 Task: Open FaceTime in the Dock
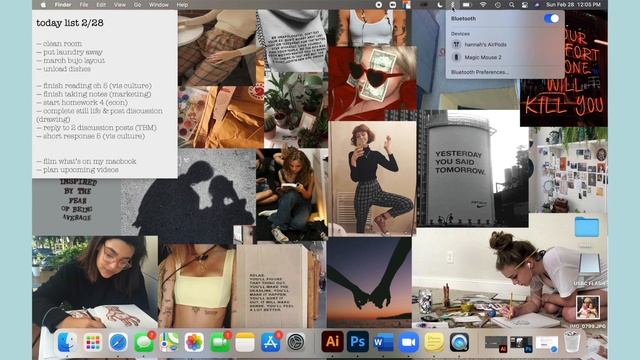220,342
